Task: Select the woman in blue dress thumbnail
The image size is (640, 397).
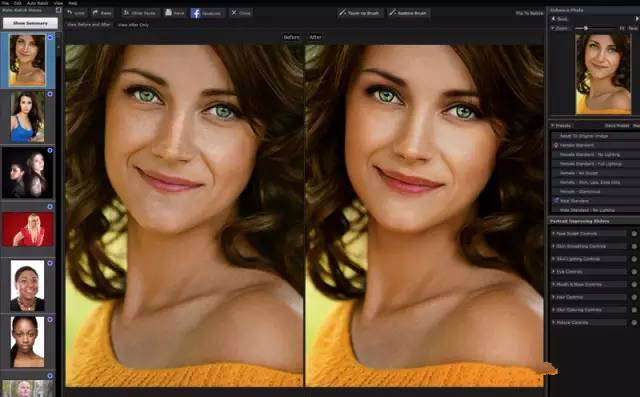Action: 28,117
